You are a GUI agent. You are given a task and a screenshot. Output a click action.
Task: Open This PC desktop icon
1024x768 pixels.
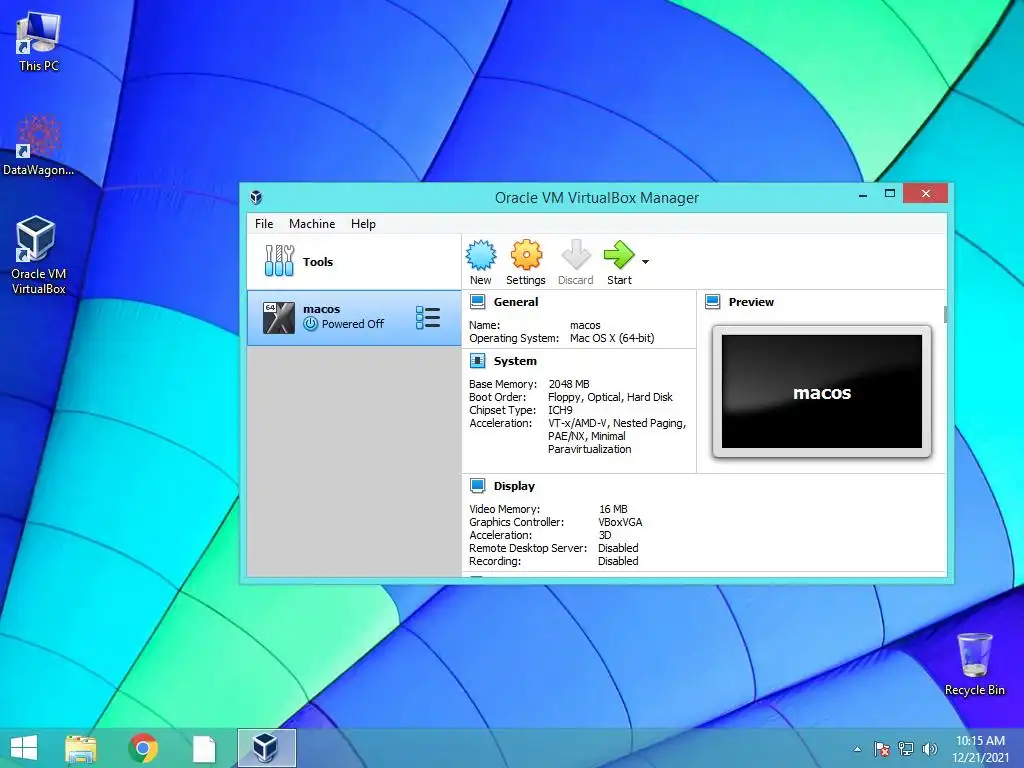pyautogui.click(x=39, y=42)
